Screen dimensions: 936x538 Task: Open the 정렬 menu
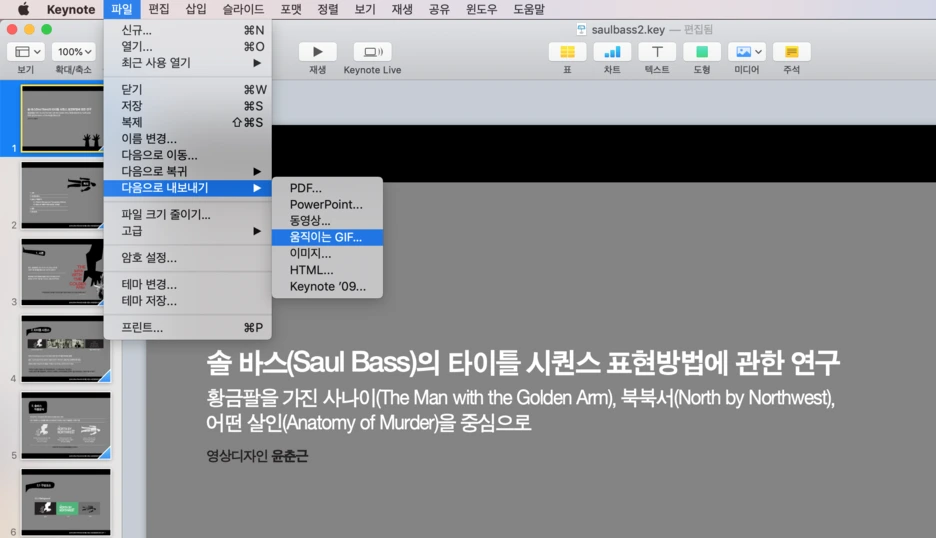click(x=328, y=9)
